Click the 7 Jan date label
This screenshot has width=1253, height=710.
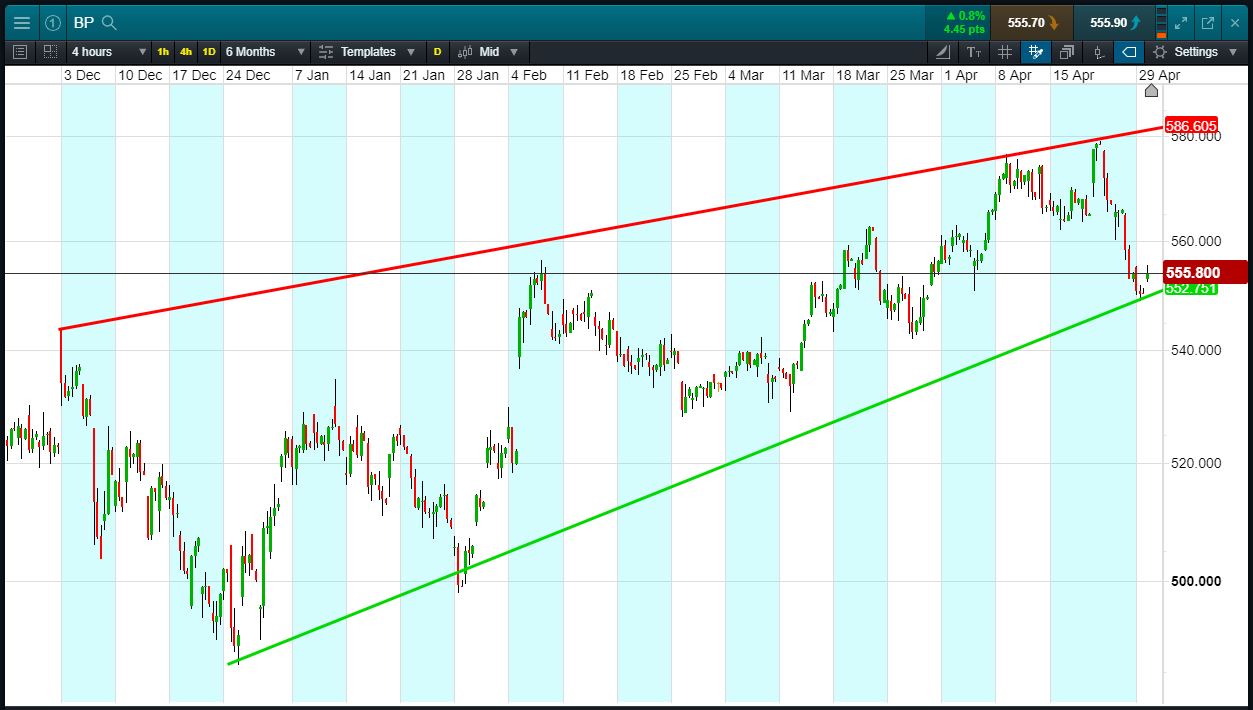(x=311, y=75)
